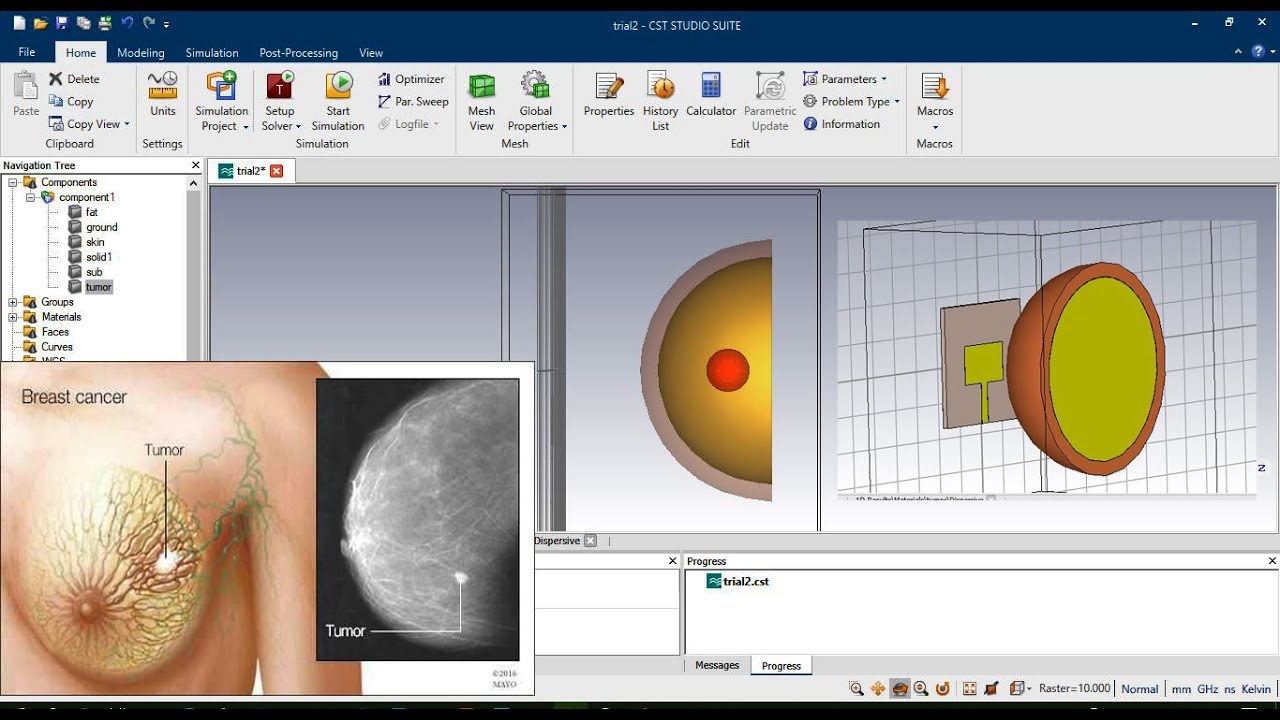
Task: Launch the Par. Sweep tool
Action: (x=413, y=101)
